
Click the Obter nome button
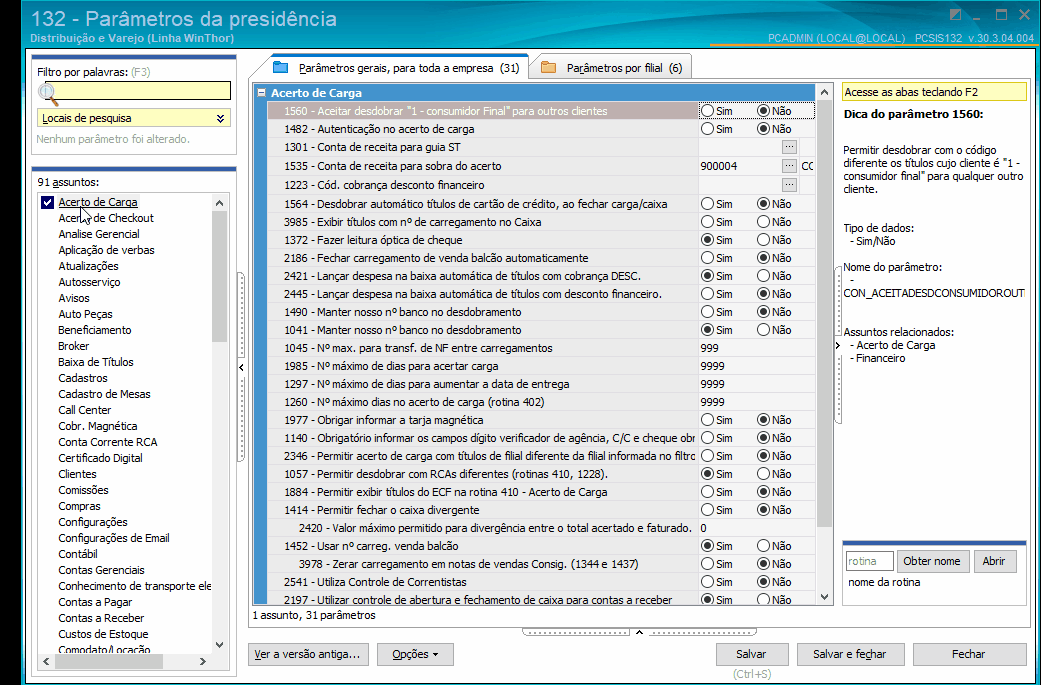[x=932, y=561]
